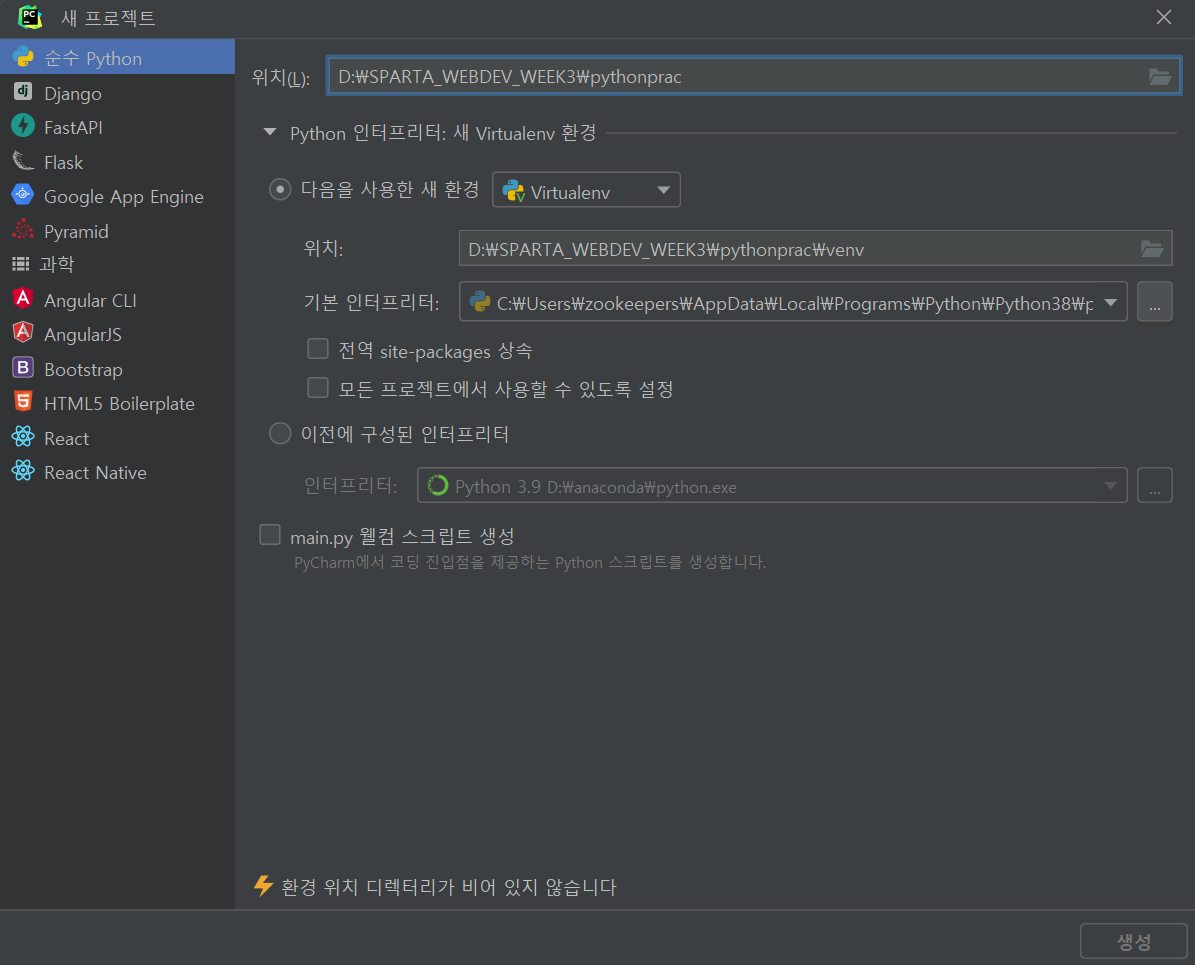The width and height of the screenshot is (1195, 965).
Task: Select React project type
Action: (117, 438)
